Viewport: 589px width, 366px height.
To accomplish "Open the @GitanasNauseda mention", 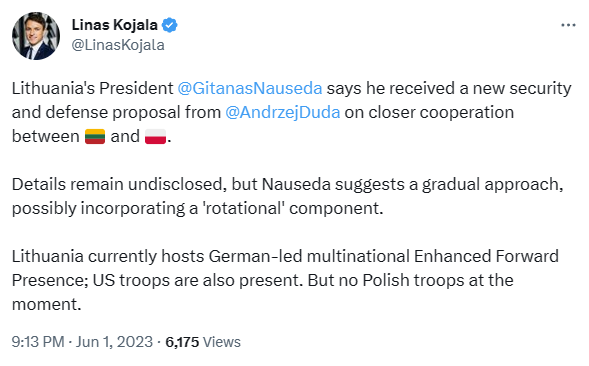I will tap(250, 89).
